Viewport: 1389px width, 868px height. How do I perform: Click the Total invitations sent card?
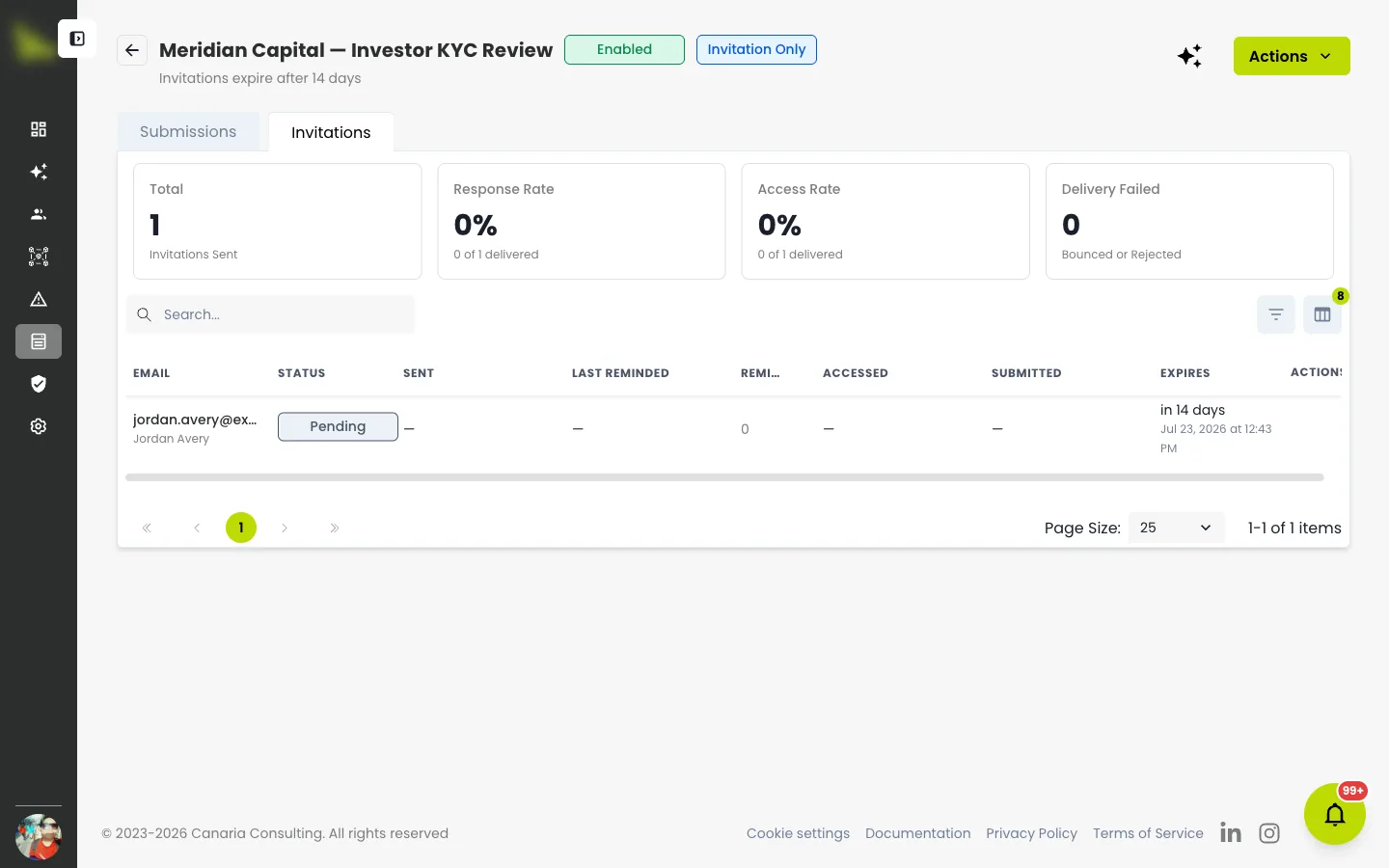coord(277,221)
